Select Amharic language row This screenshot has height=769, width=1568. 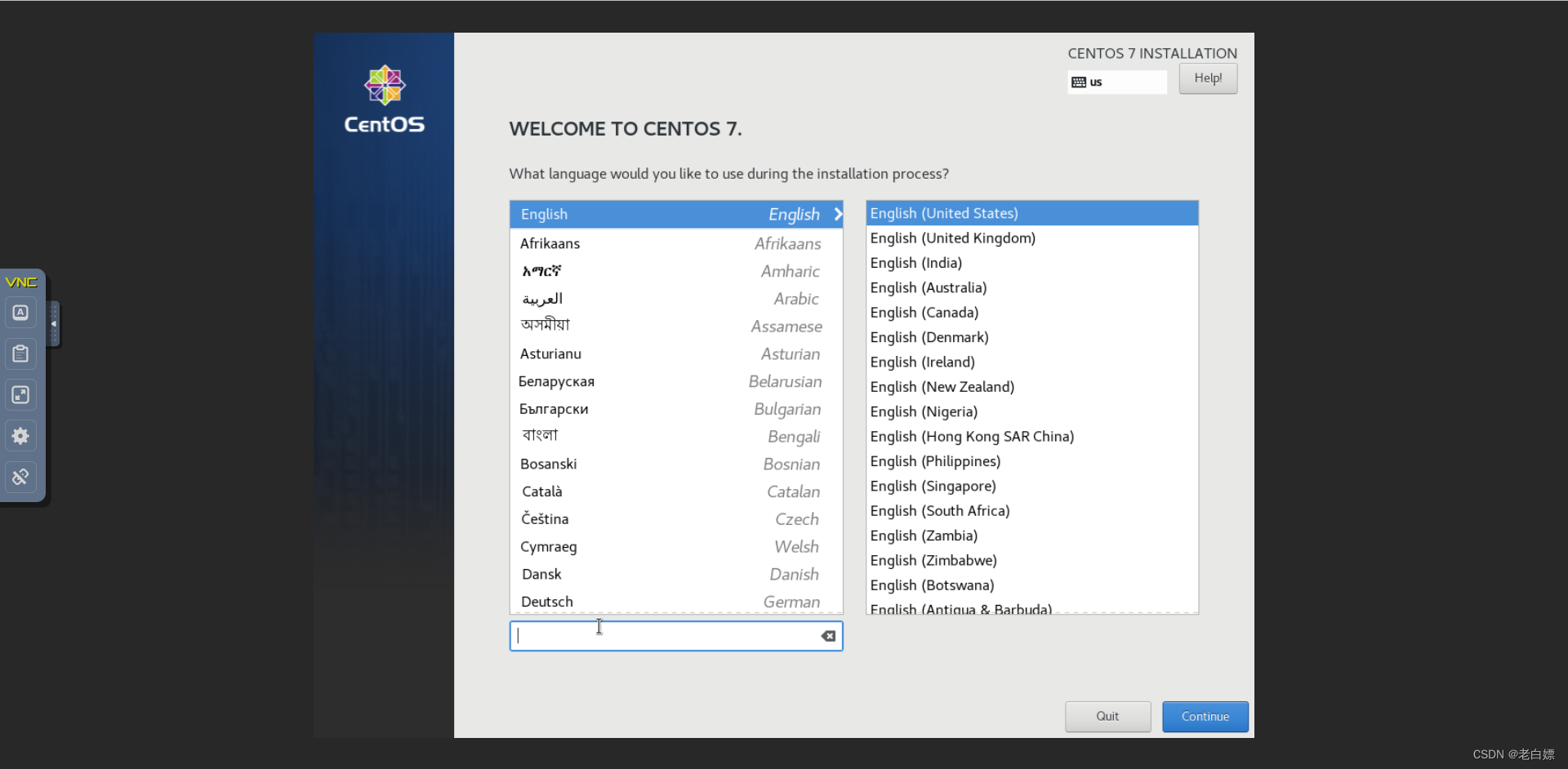coord(676,271)
